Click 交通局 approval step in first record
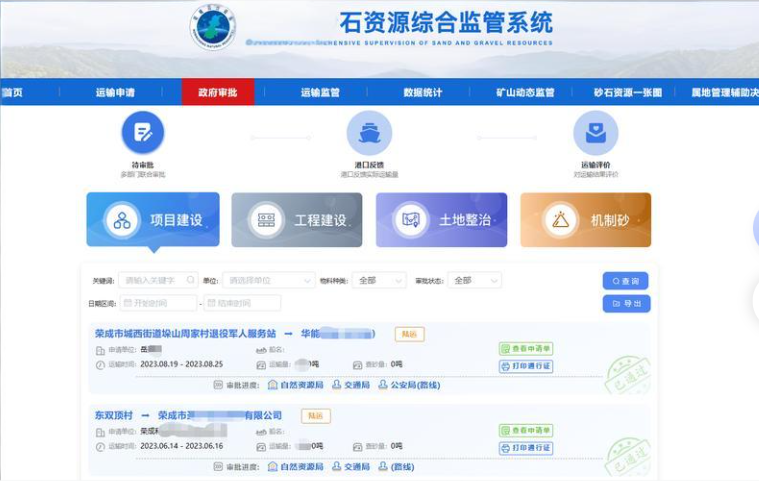 pyautogui.click(x=351, y=385)
